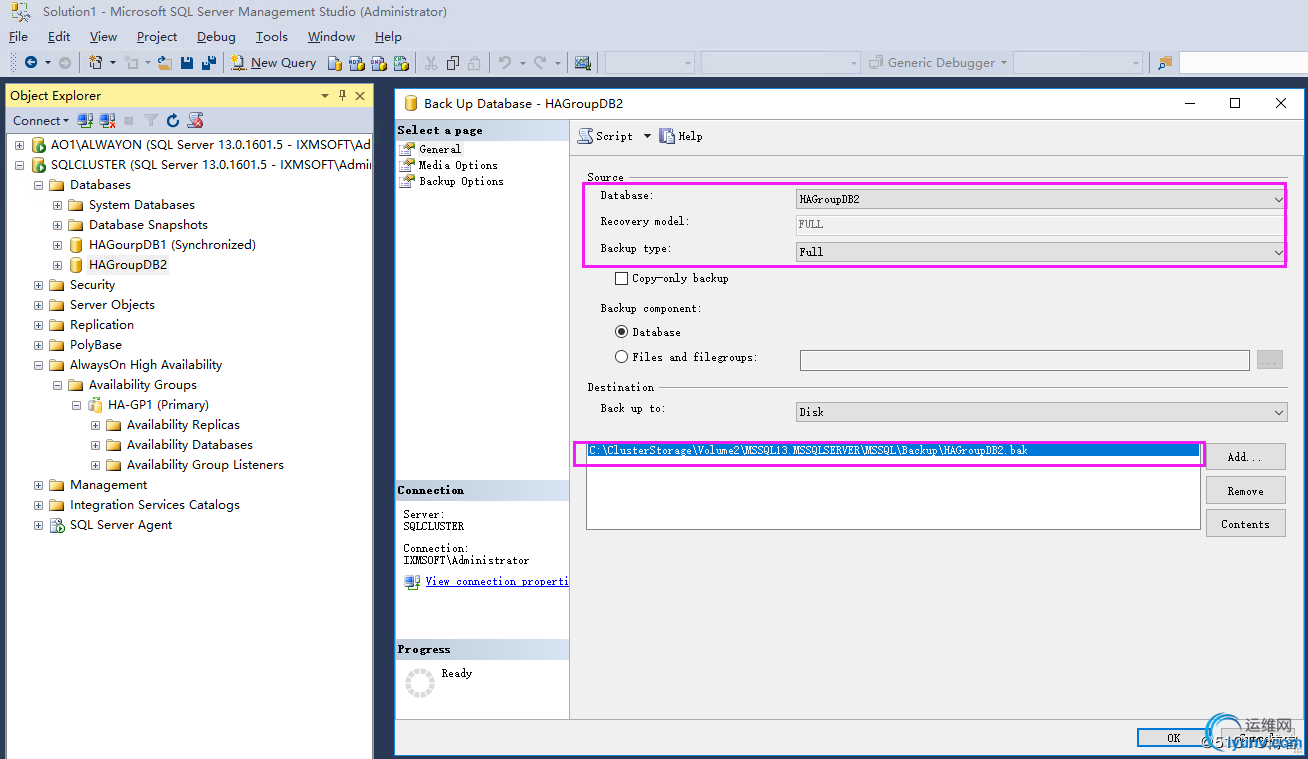Click the Activity Monitor toolbar icon
The image size is (1308, 759).
tap(582, 63)
